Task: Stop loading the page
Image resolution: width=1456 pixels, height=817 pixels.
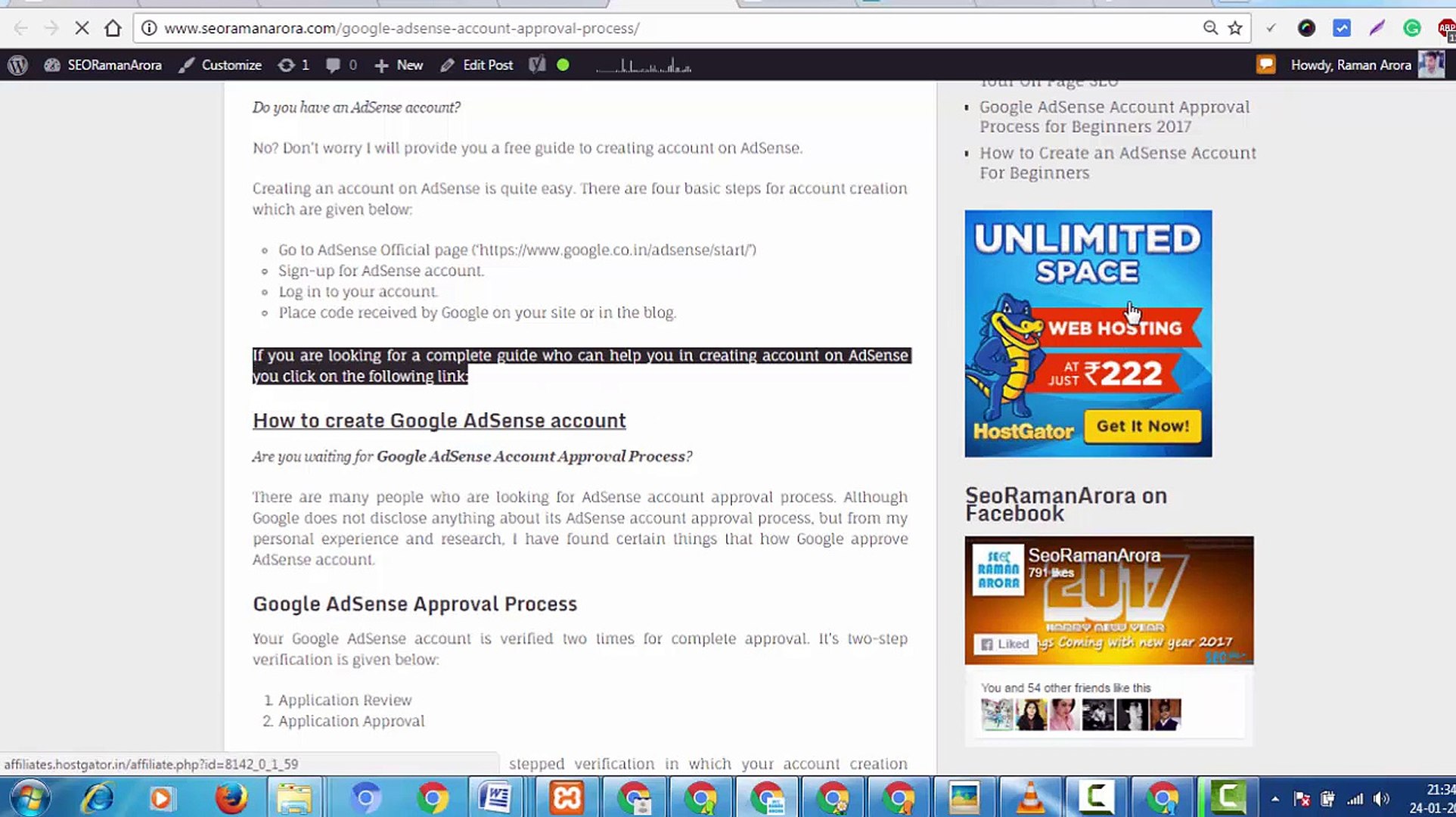Action: tap(82, 29)
